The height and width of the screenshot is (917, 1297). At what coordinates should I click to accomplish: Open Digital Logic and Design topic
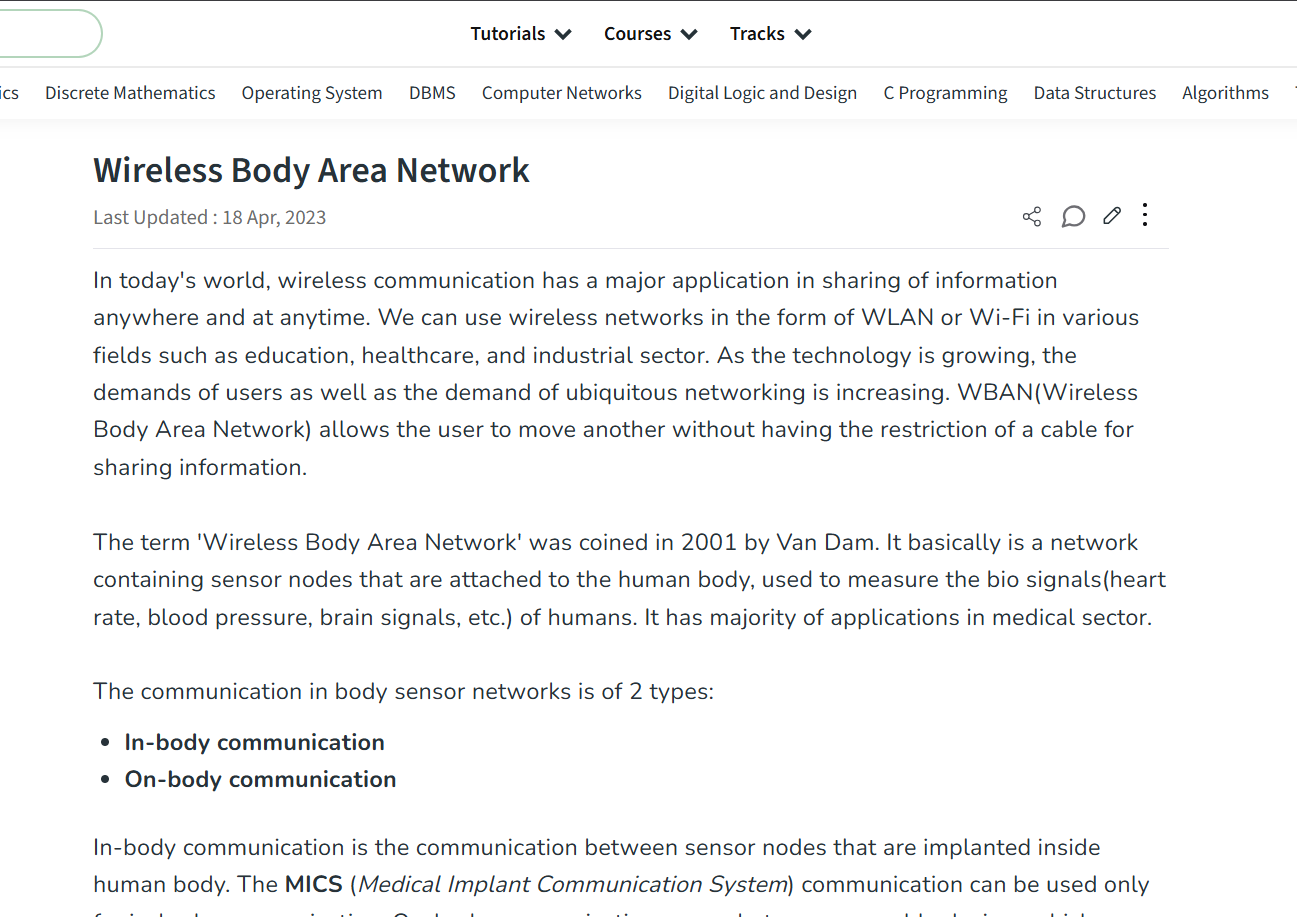point(762,93)
